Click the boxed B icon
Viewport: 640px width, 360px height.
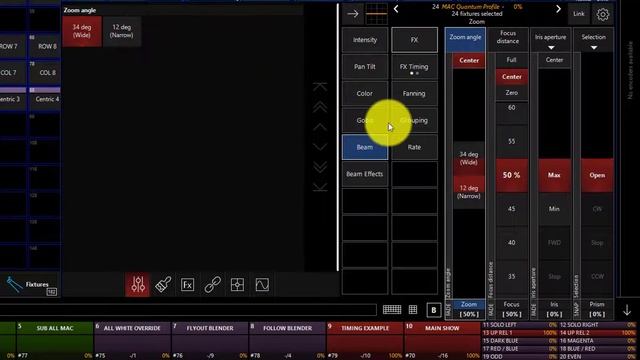pos(433,310)
